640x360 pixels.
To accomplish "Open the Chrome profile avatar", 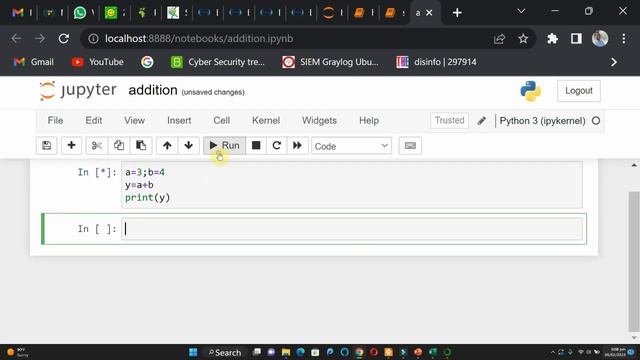I will point(600,39).
